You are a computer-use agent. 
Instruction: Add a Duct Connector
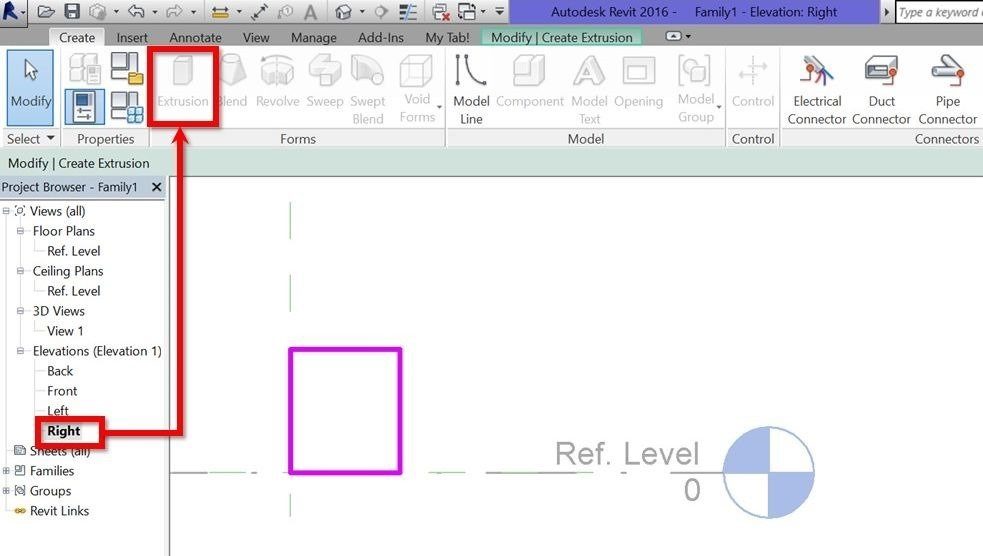coord(881,90)
